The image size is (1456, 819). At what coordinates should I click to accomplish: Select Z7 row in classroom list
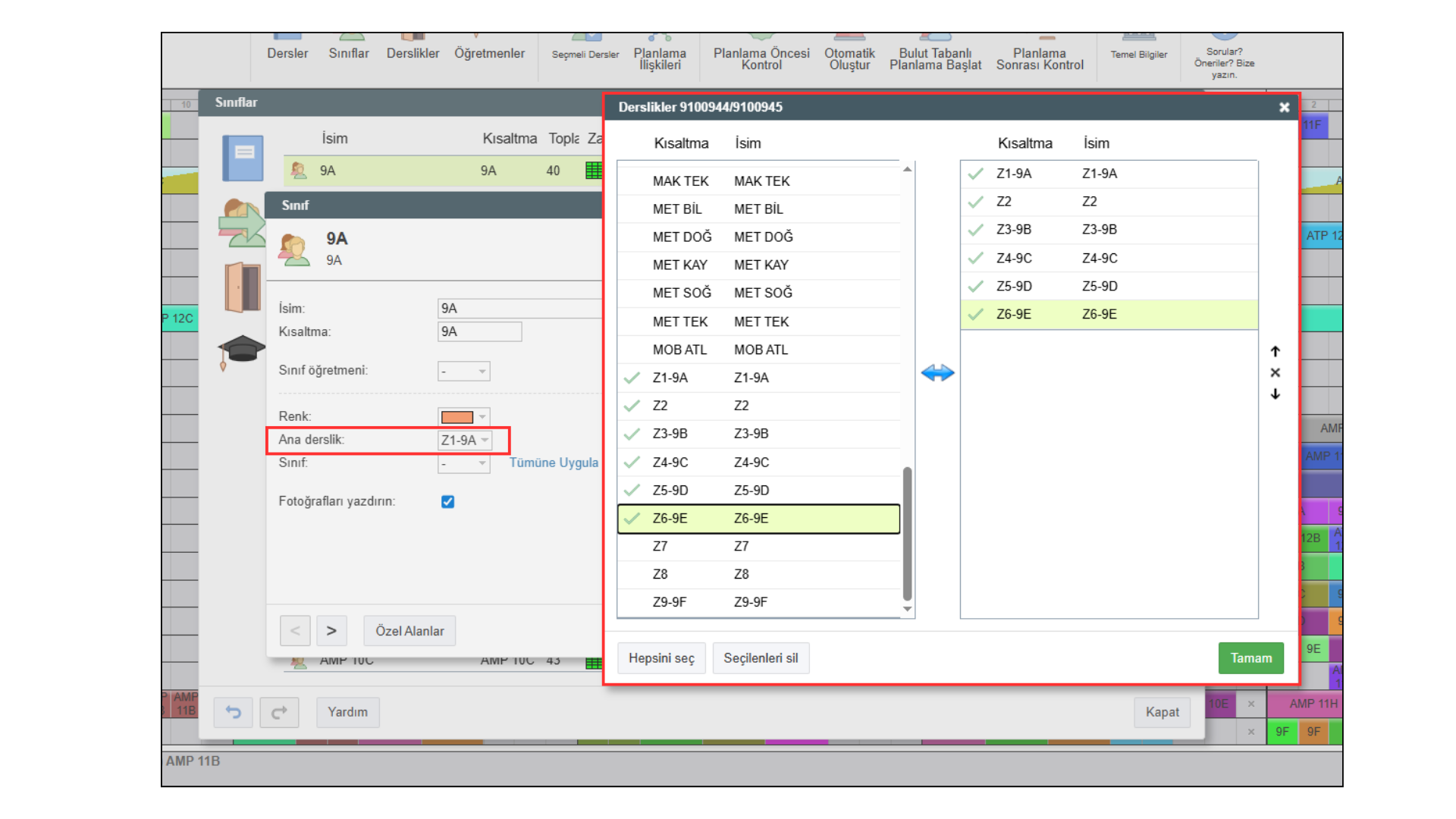tap(758, 546)
